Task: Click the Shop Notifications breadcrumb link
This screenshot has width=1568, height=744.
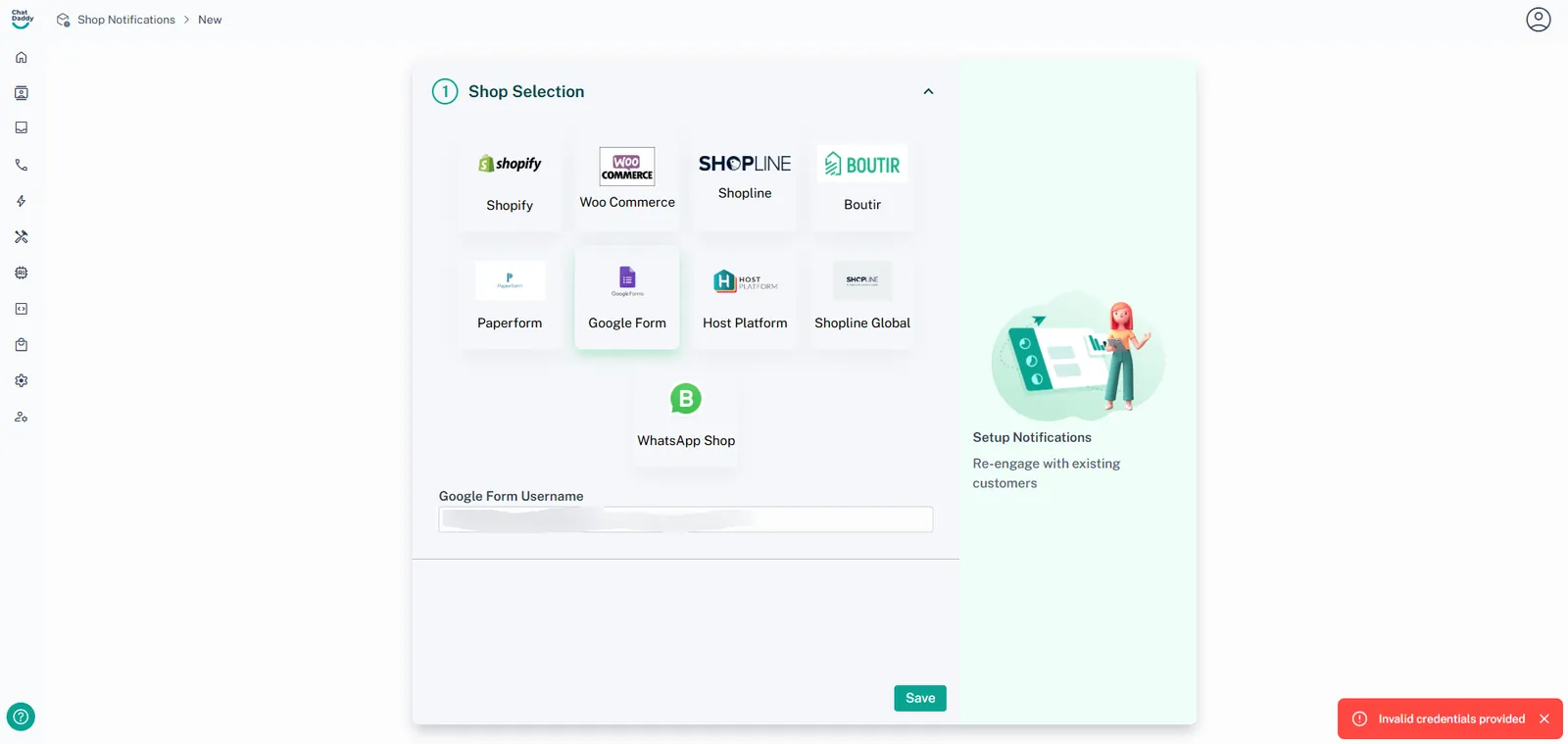Action: click(125, 20)
